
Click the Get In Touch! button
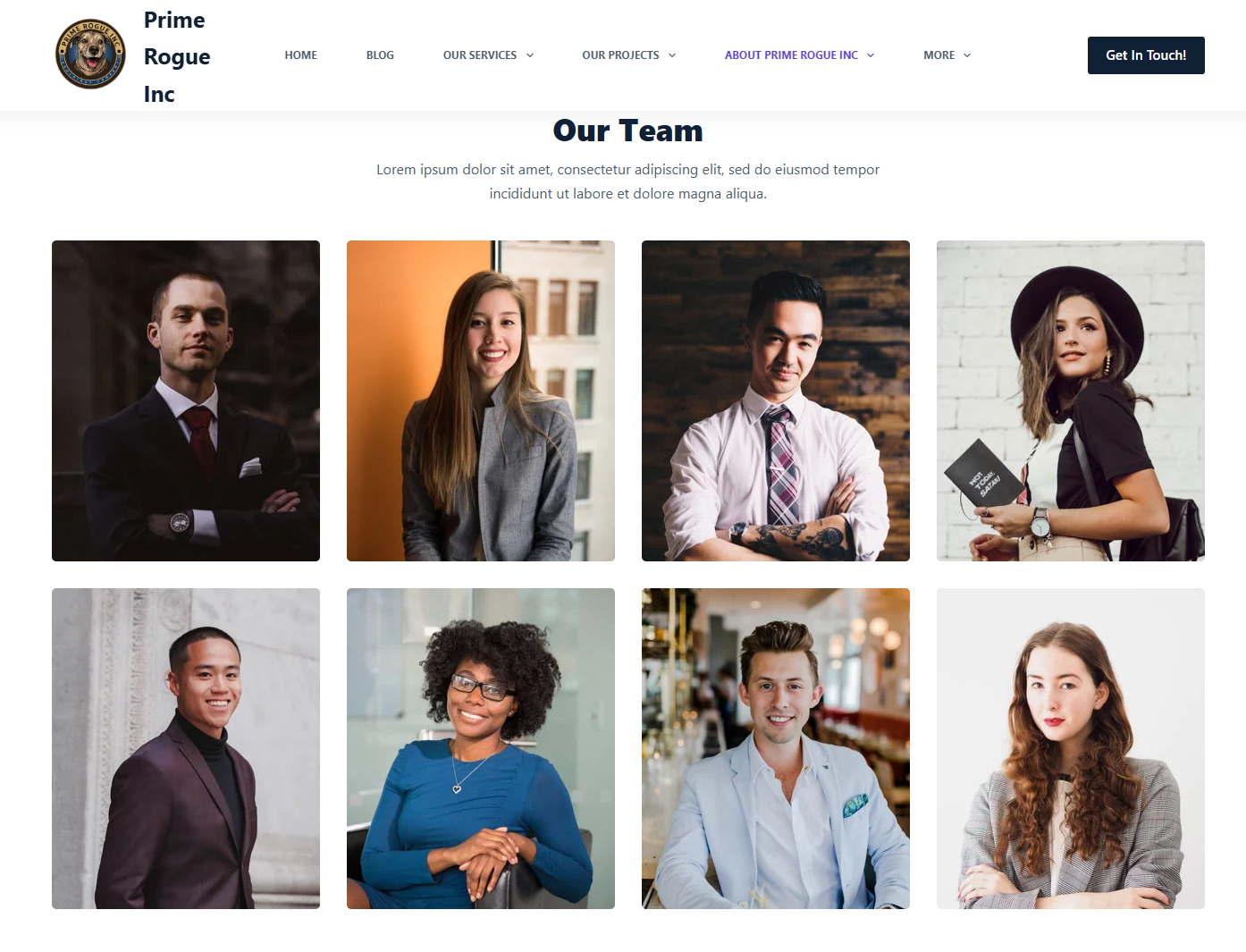click(x=1146, y=55)
